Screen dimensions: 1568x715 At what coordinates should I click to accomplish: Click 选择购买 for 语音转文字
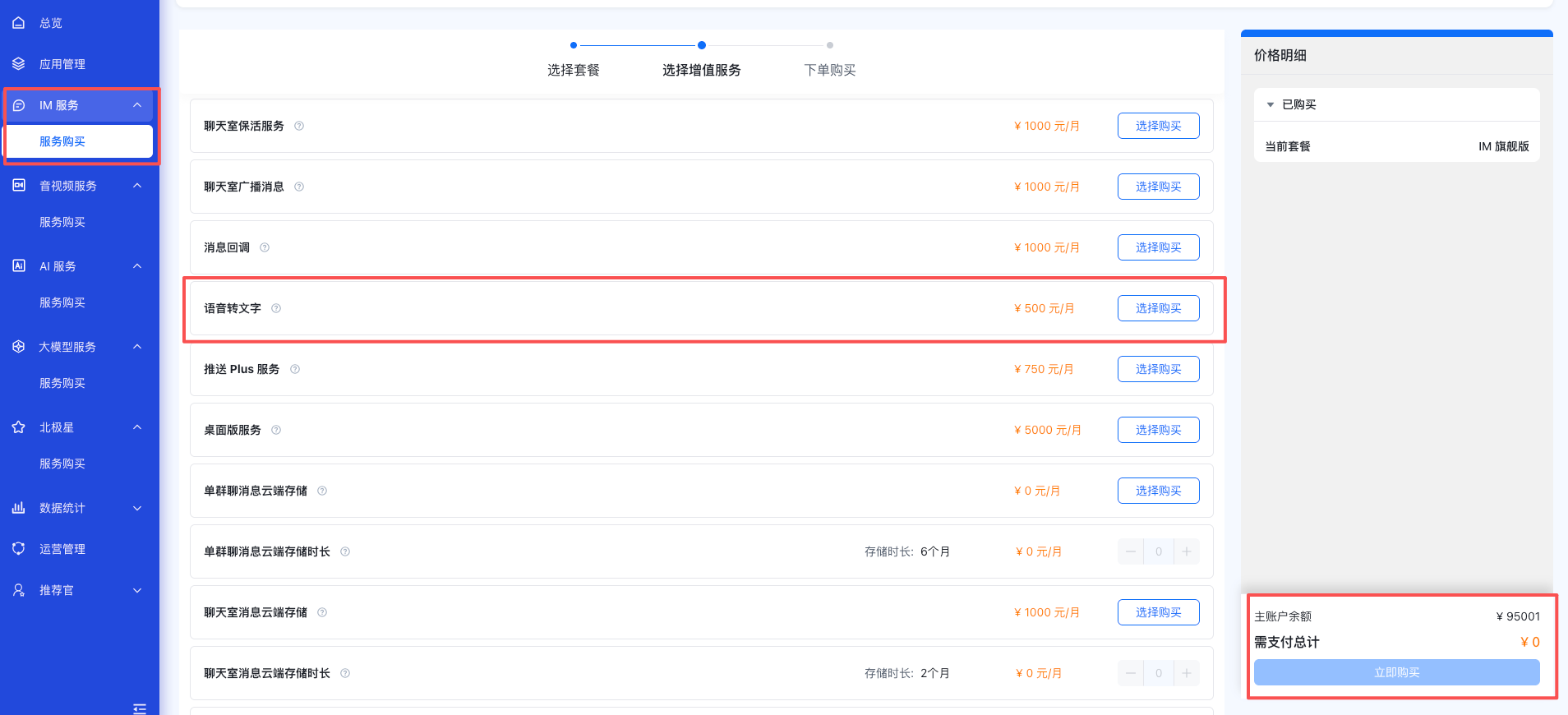coord(1159,308)
